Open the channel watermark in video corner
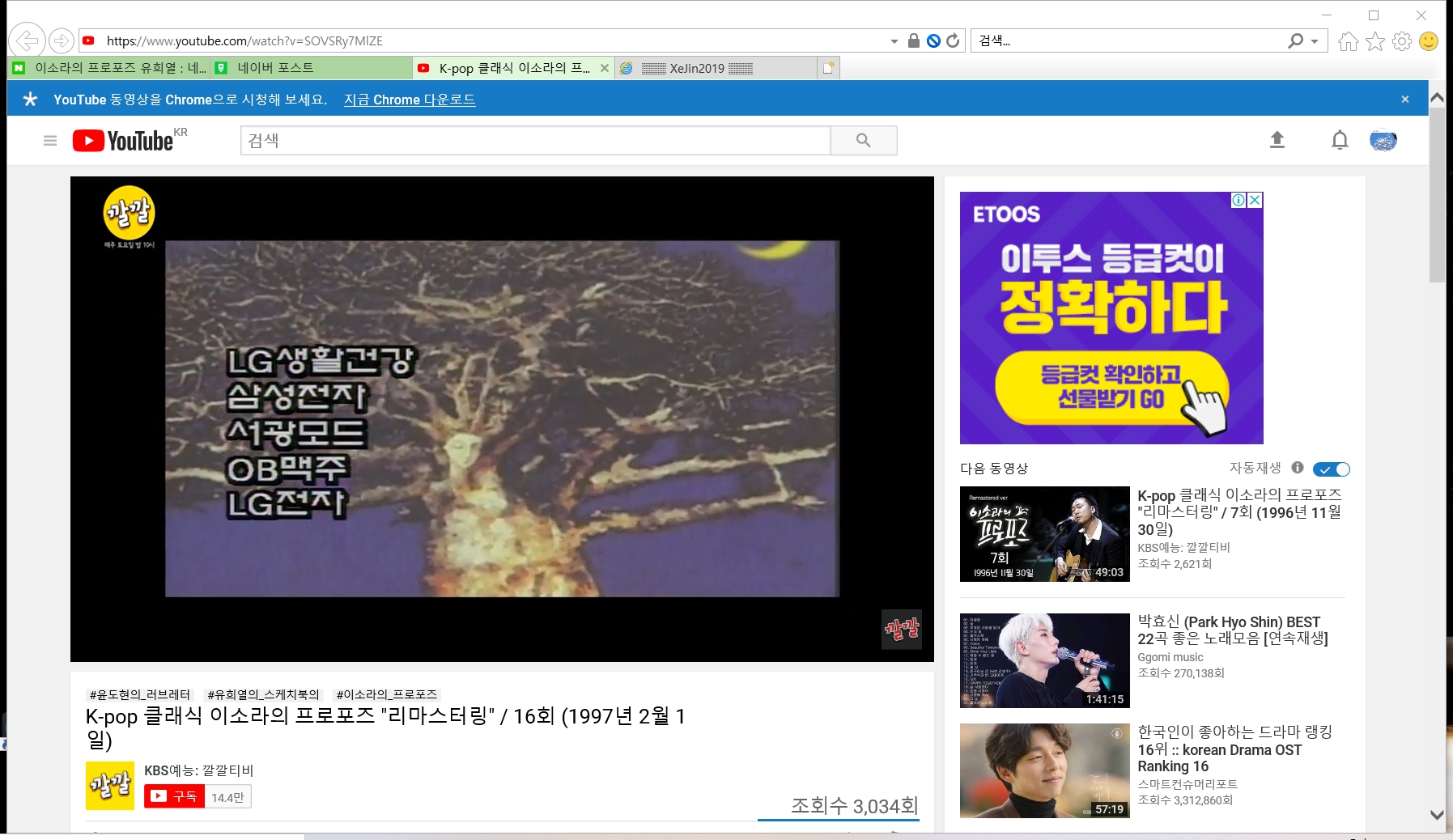Viewport: 1453px width, 840px height. (x=902, y=629)
